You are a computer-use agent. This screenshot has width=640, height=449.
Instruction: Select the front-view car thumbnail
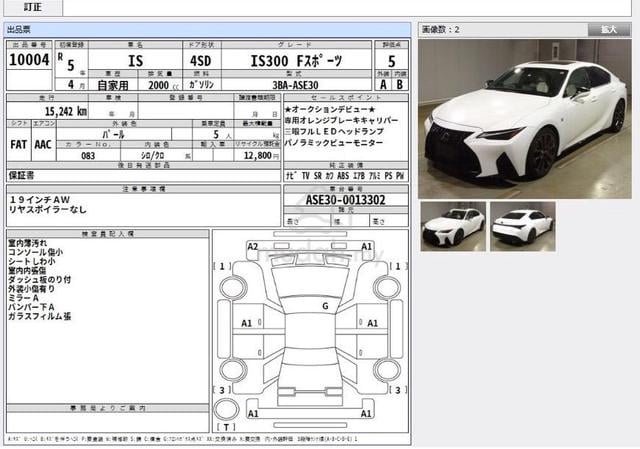pyautogui.click(x=453, y=226)
